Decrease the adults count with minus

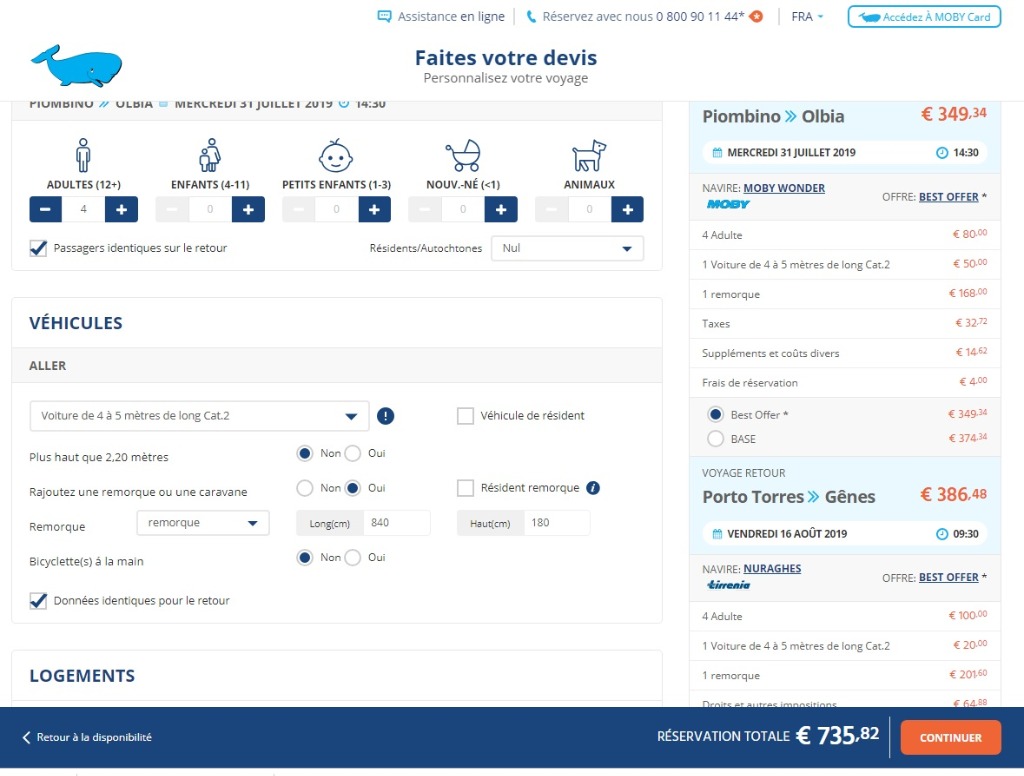coord(46,209)
